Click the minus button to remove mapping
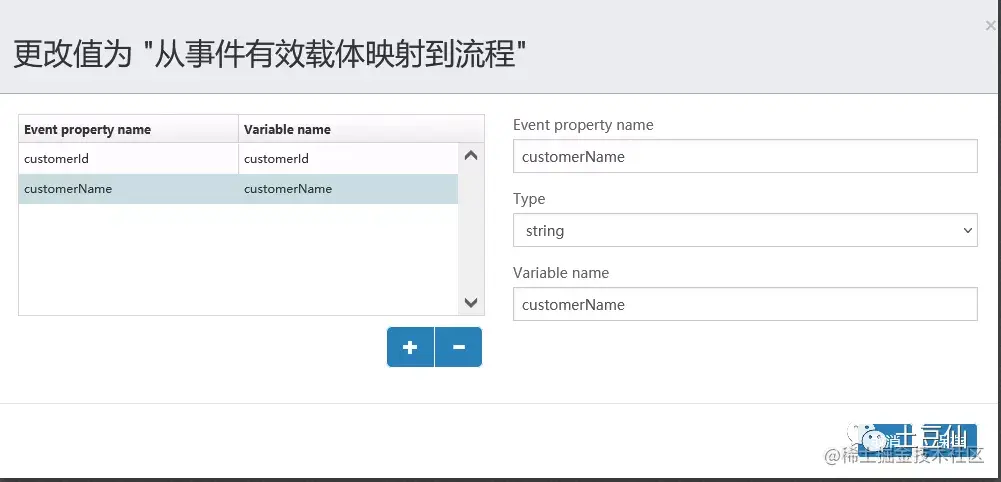The height and width of the screenshot is (482, 1001). click(x=458, y=347)
